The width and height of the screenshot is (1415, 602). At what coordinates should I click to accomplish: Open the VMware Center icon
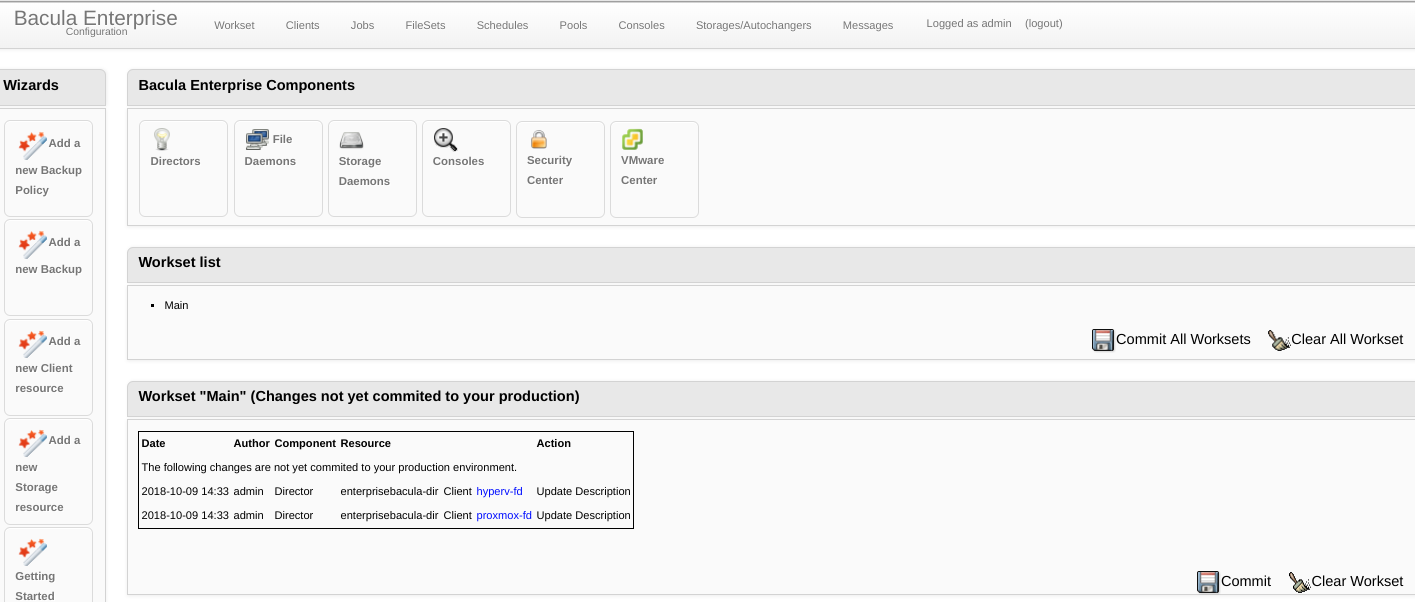[x=632, y=139]
